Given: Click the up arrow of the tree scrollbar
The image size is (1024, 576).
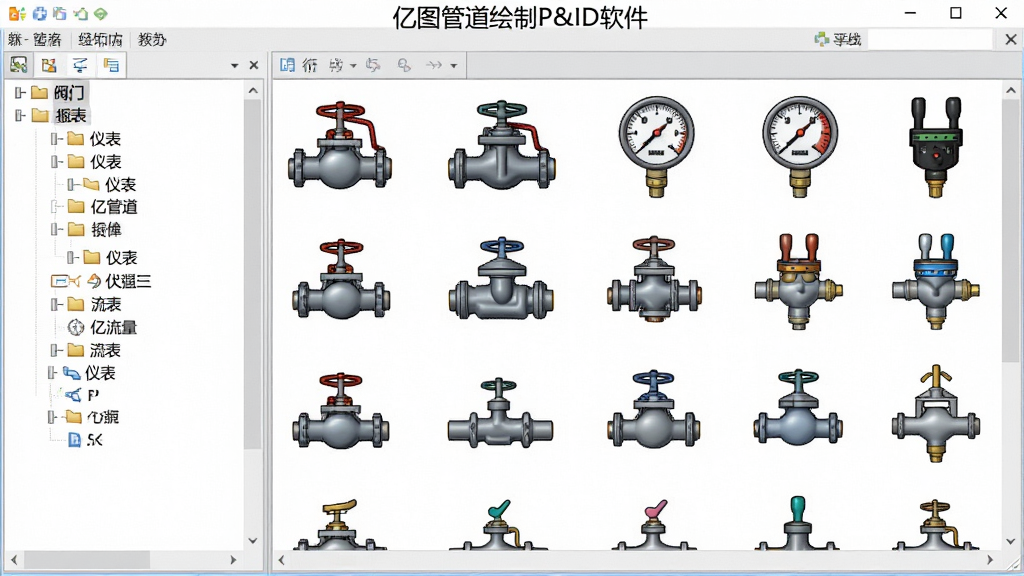Looking at the screenshot, I should [x=253, y=91].
